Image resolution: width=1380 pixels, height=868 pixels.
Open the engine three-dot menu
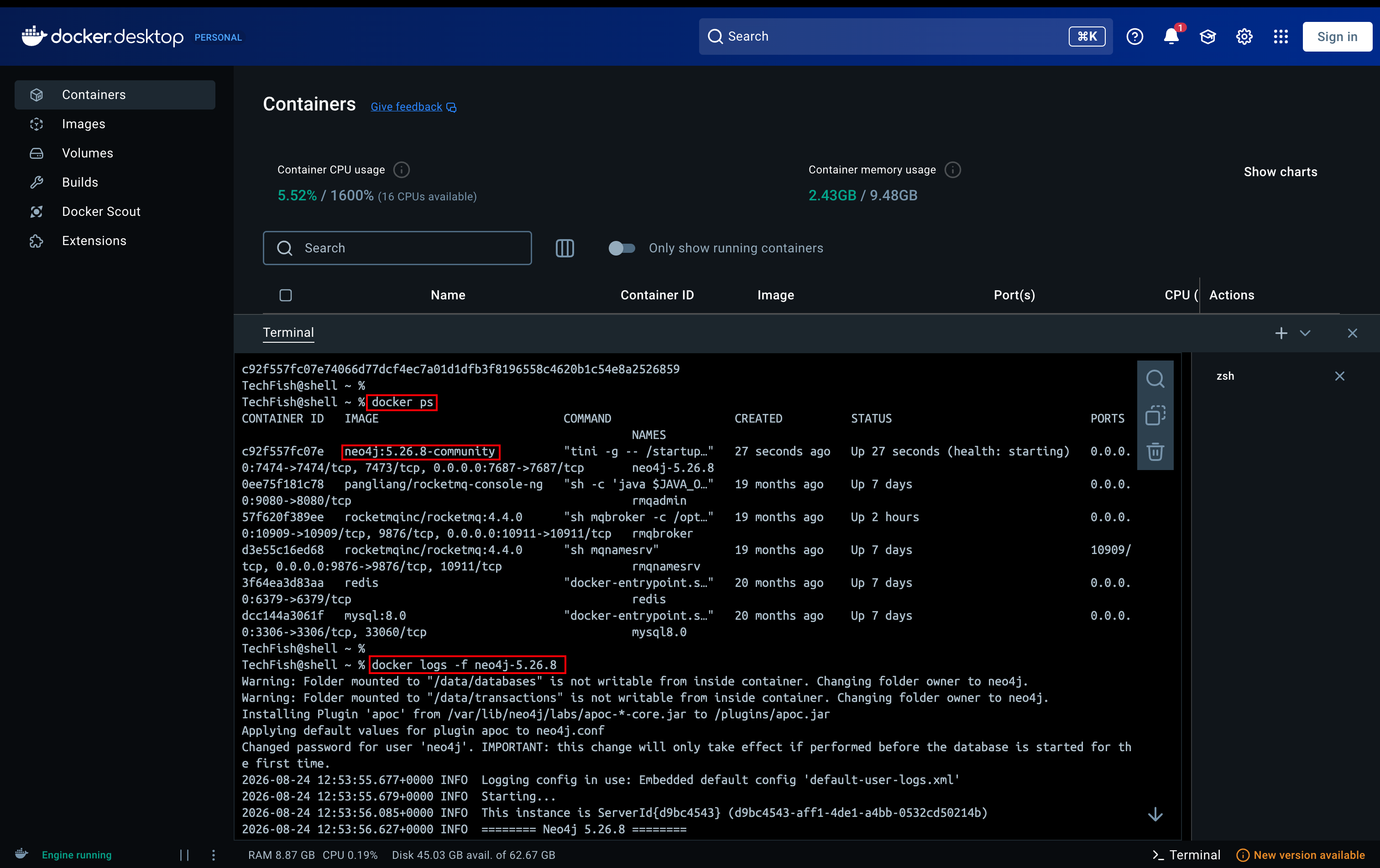[213, 854]
